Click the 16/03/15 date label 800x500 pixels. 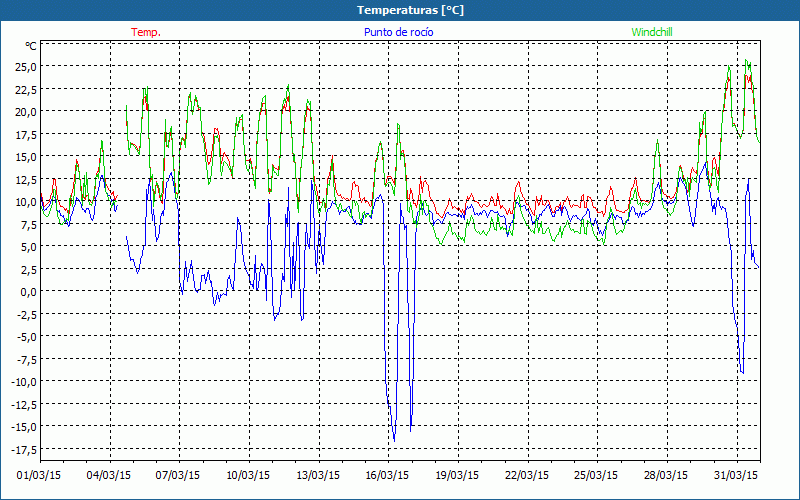tap(387, 476)
